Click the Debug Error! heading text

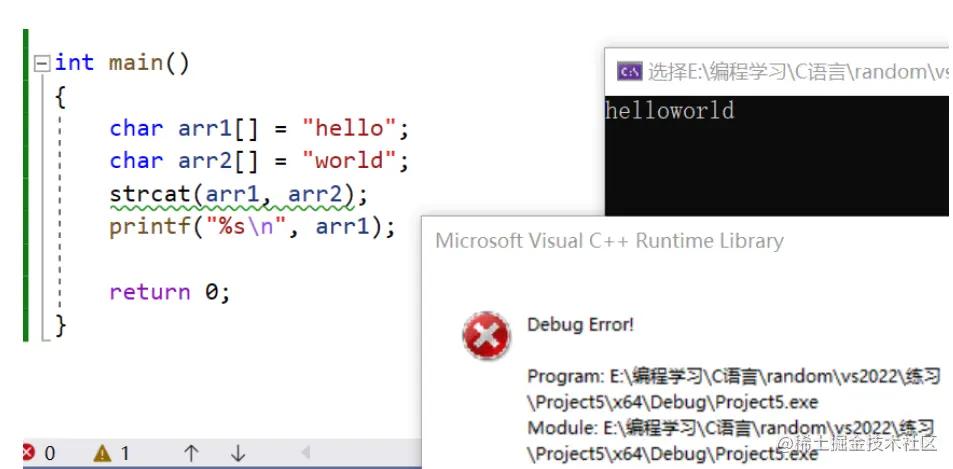580,324
